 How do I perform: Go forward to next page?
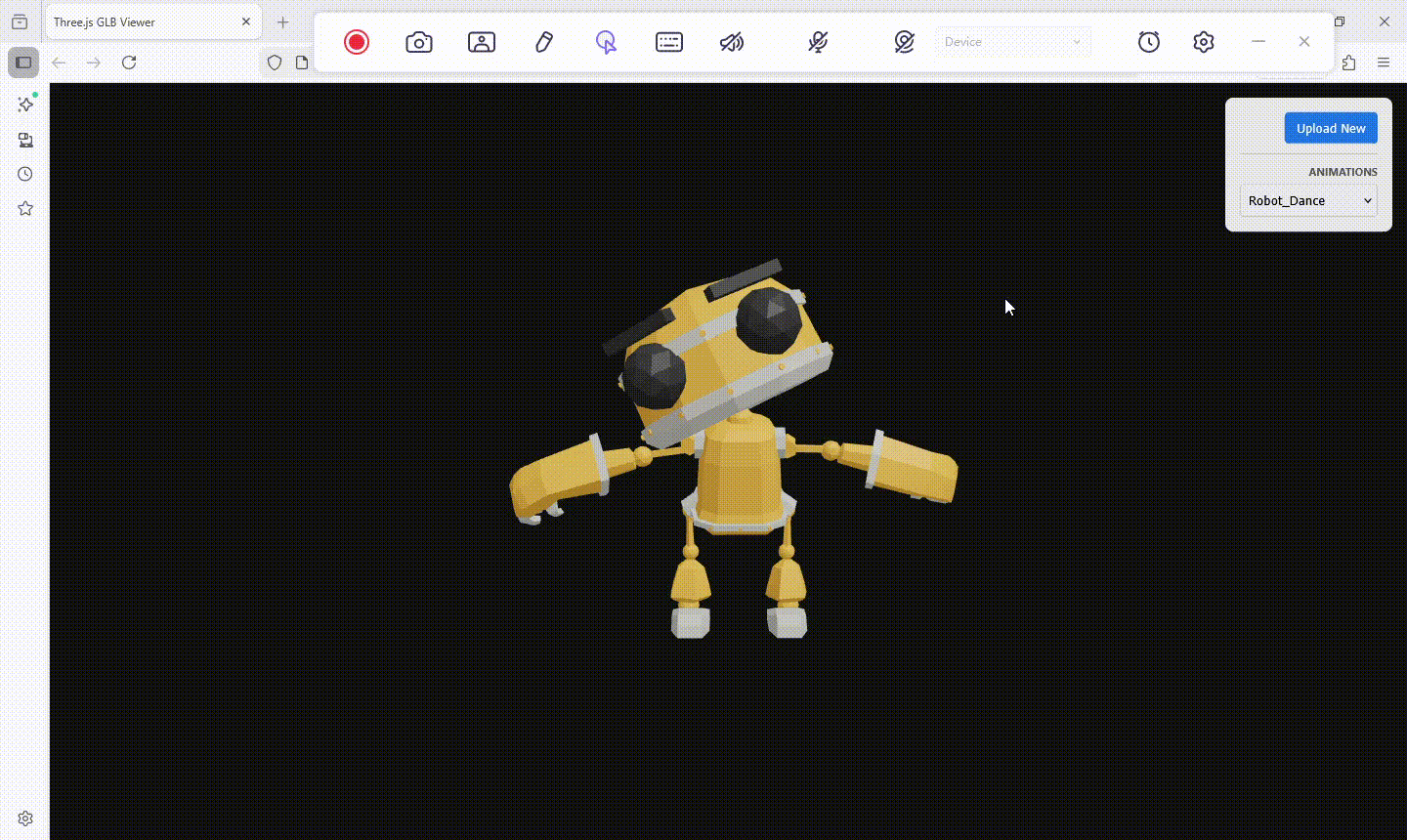pyautogui.click(x=94, y=63)
